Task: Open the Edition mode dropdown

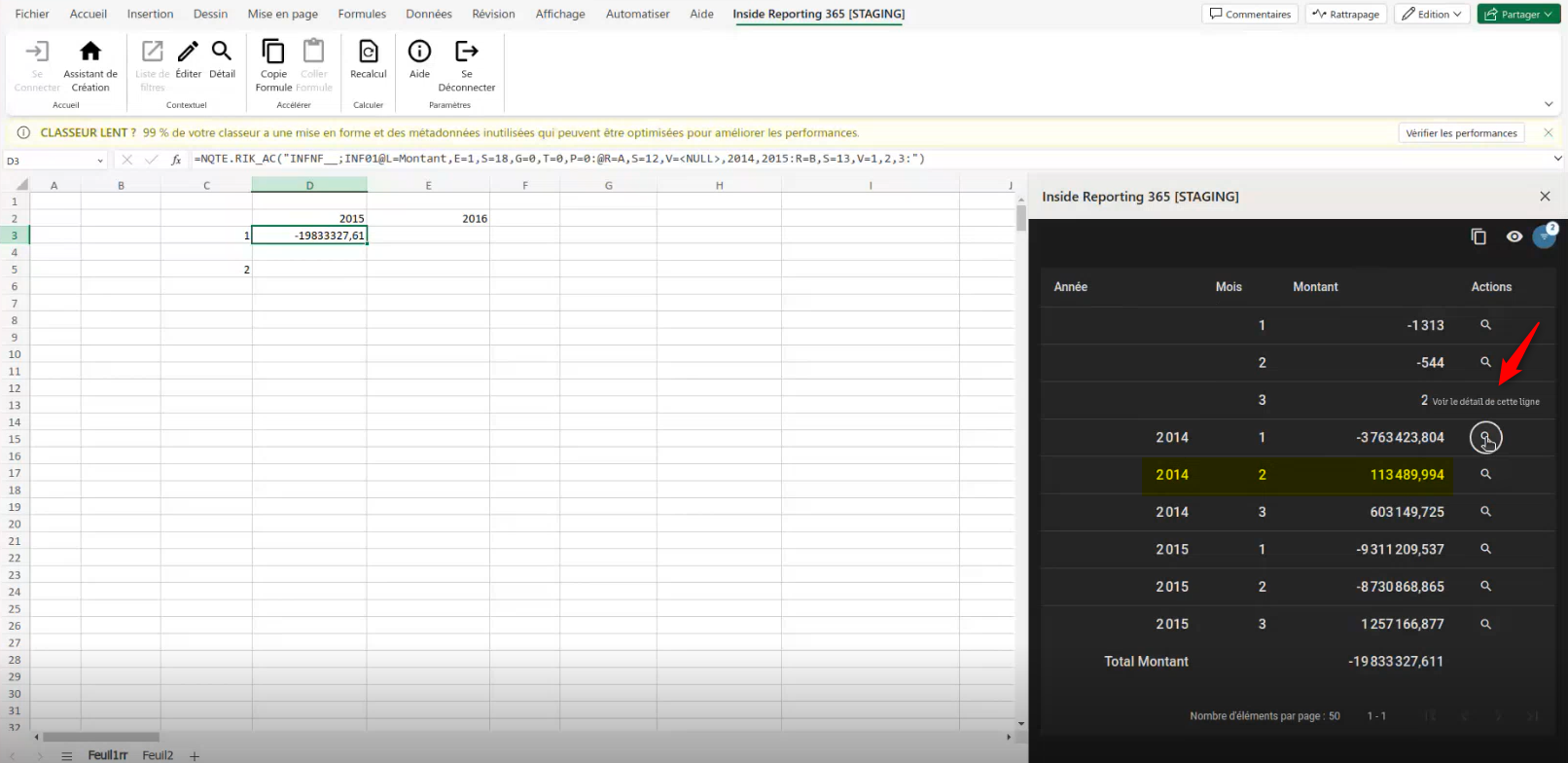Action: [1432, 15]
